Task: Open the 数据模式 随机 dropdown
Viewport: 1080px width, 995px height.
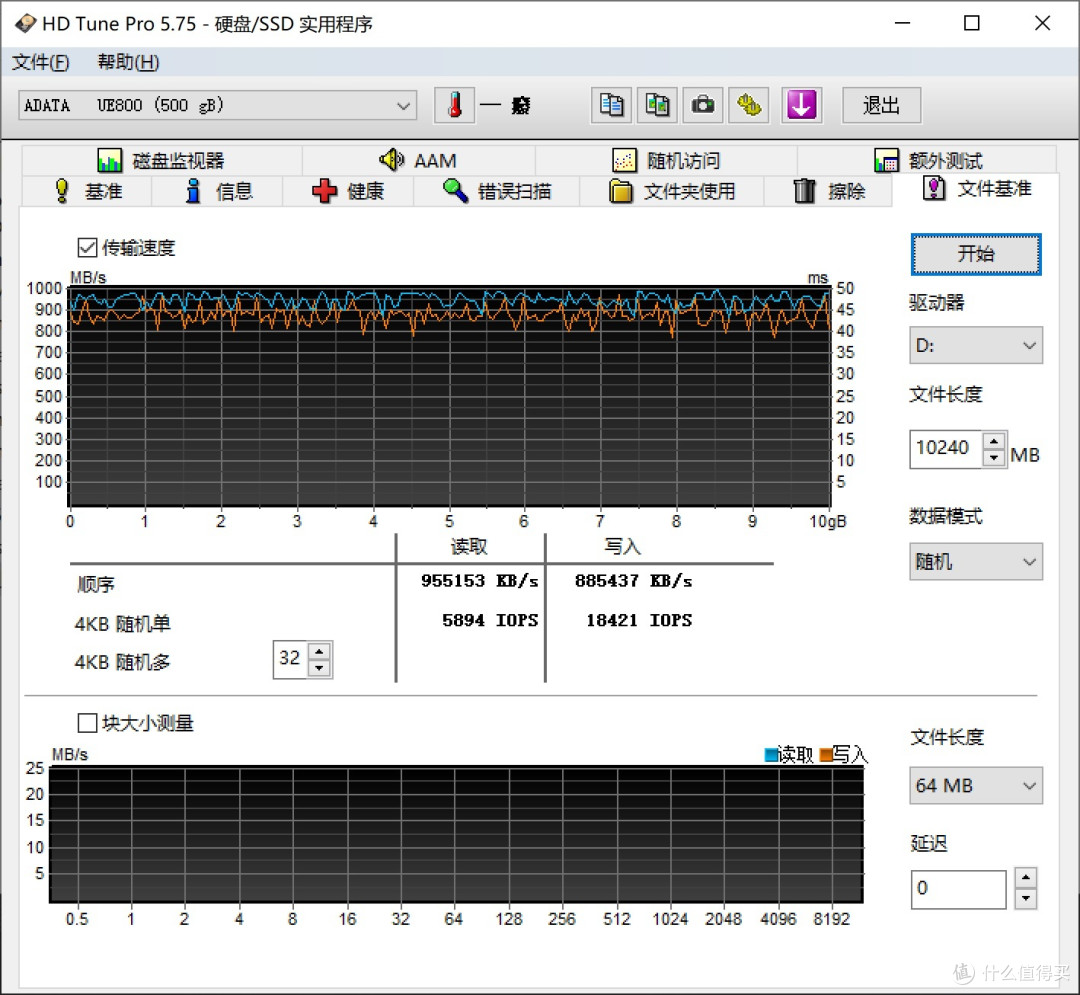Action: (x=975, y=561)
